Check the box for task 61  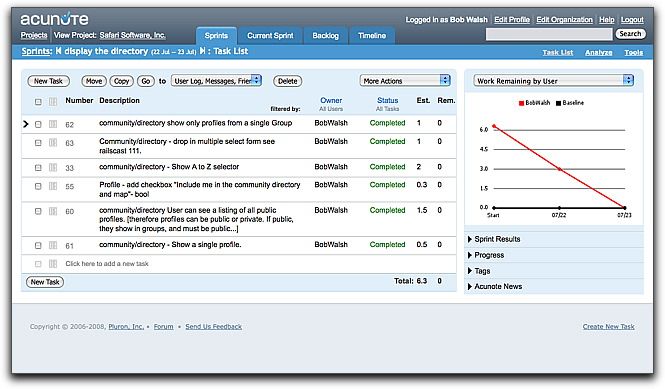click(38, 246)
